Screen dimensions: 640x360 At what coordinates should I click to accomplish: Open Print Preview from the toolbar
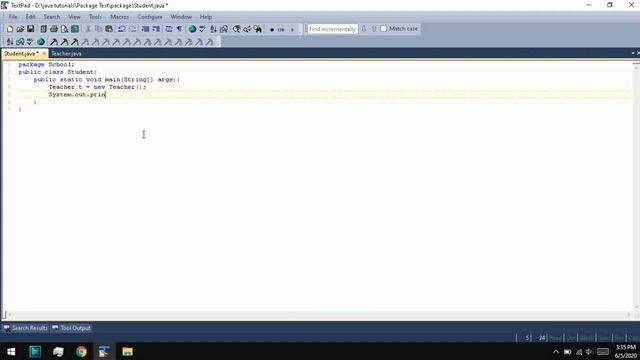pos(64,29)
